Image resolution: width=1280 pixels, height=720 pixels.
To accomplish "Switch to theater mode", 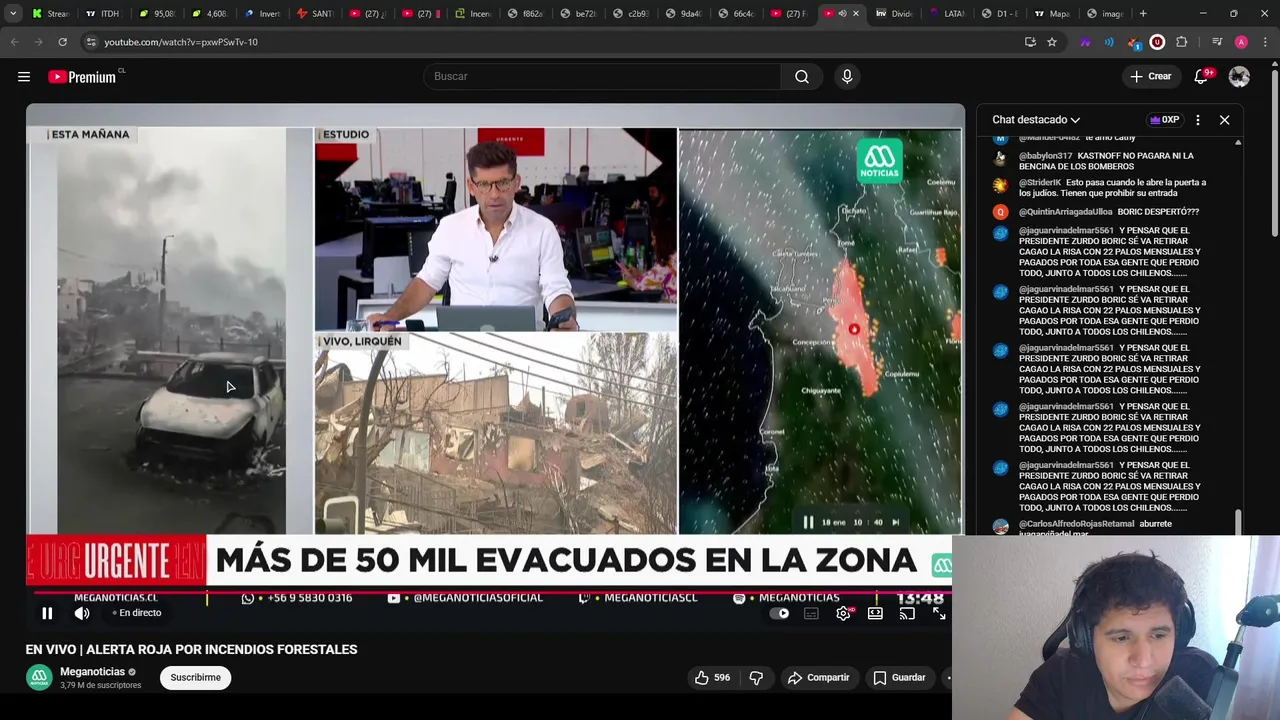I will 875,613.
